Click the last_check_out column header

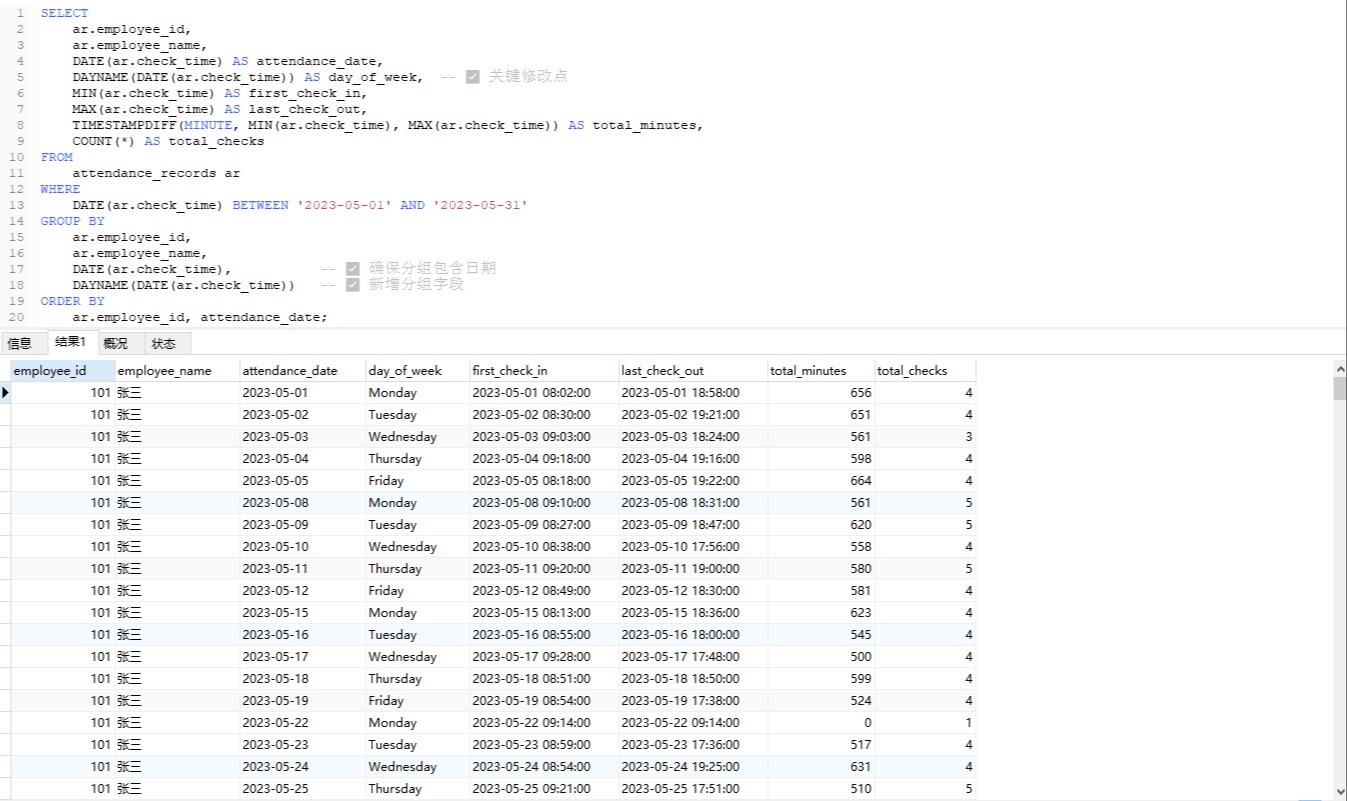point(693,370)
